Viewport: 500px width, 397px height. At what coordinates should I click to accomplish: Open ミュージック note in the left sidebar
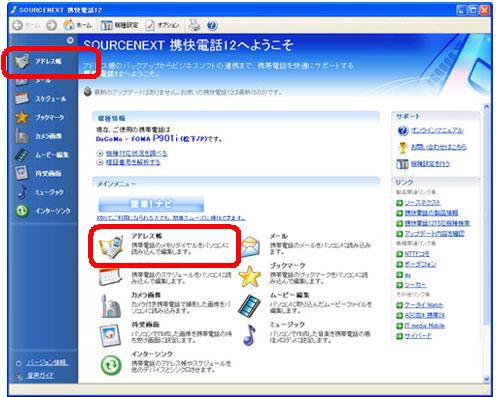coord(40,192)
